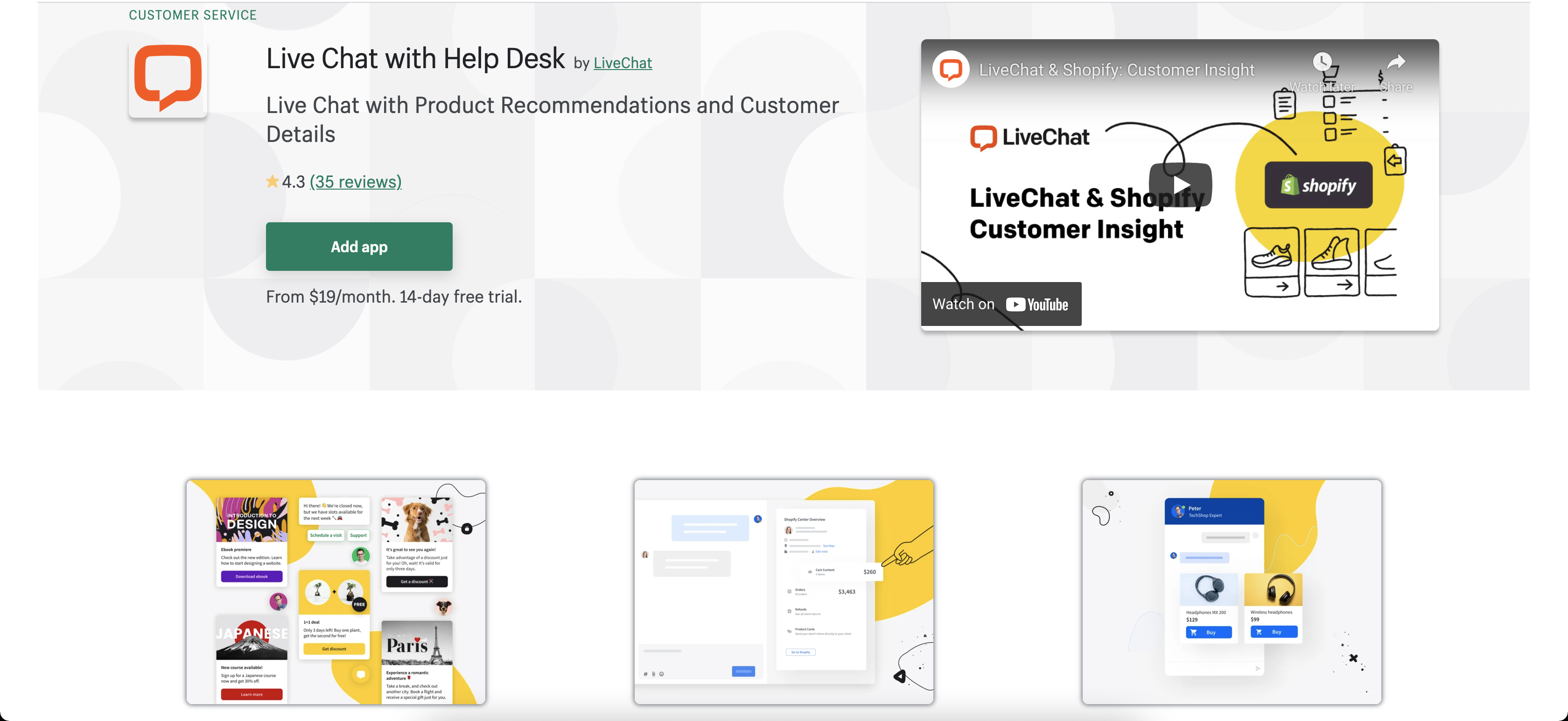Click the Watch later clock icon
Viewport: 1568px width, 721px height.
pos(1322,62)
